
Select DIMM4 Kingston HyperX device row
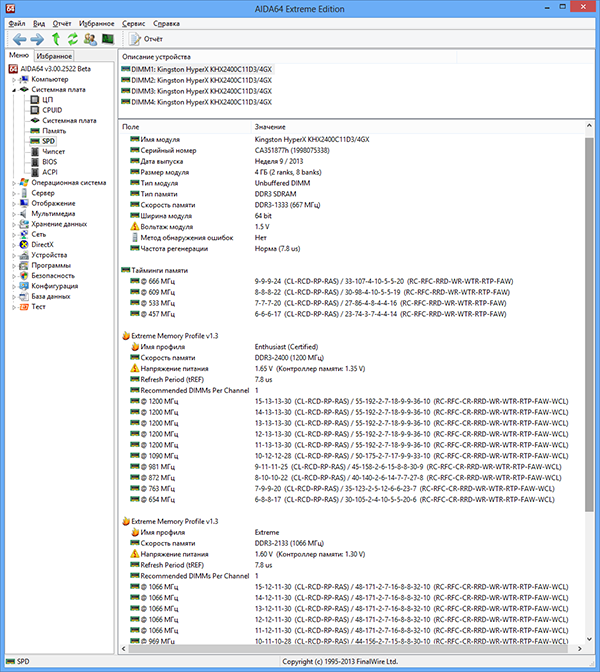197,102
